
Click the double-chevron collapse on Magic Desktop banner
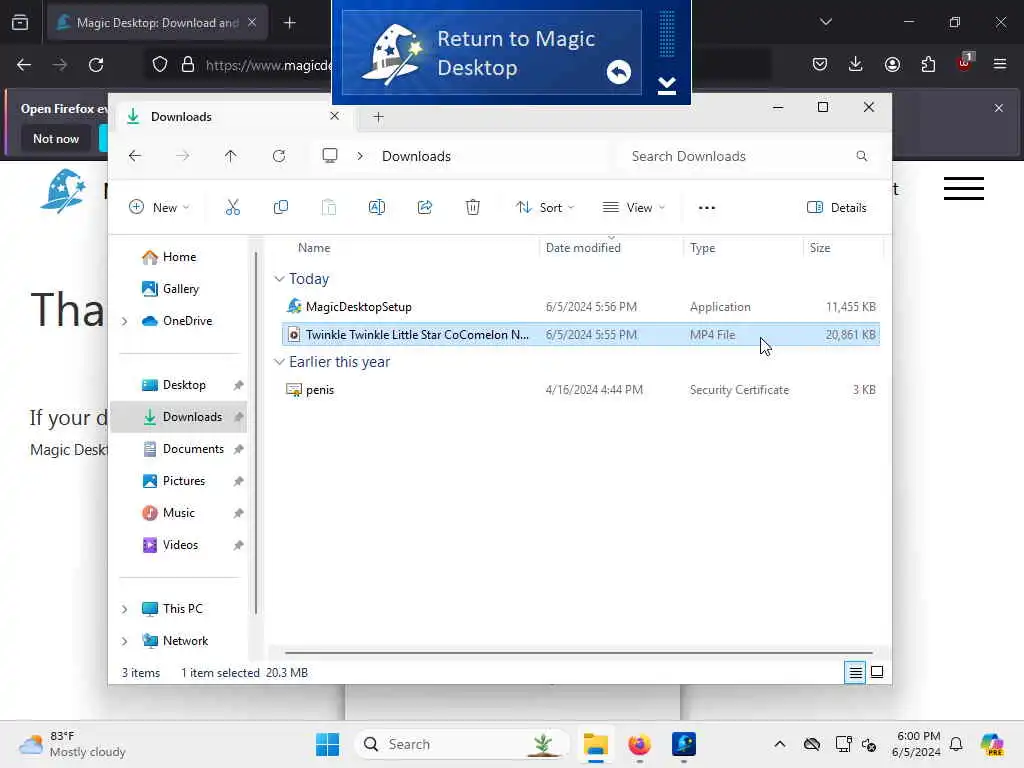(666, 85)
